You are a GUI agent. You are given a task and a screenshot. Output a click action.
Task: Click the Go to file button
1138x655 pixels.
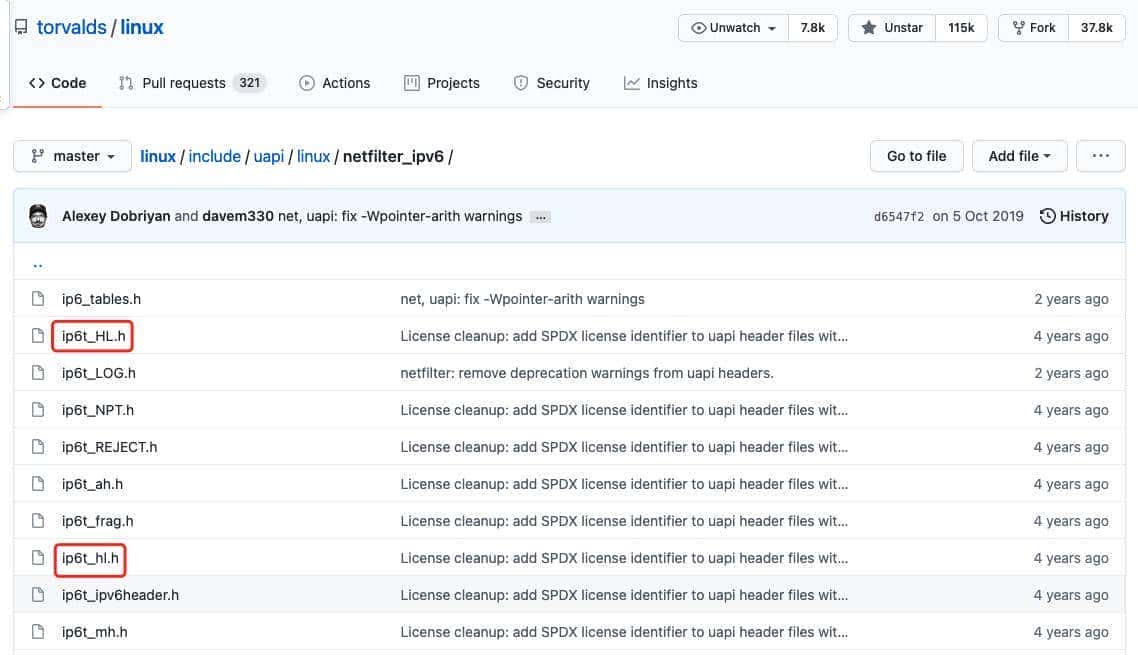pos(916,156)
